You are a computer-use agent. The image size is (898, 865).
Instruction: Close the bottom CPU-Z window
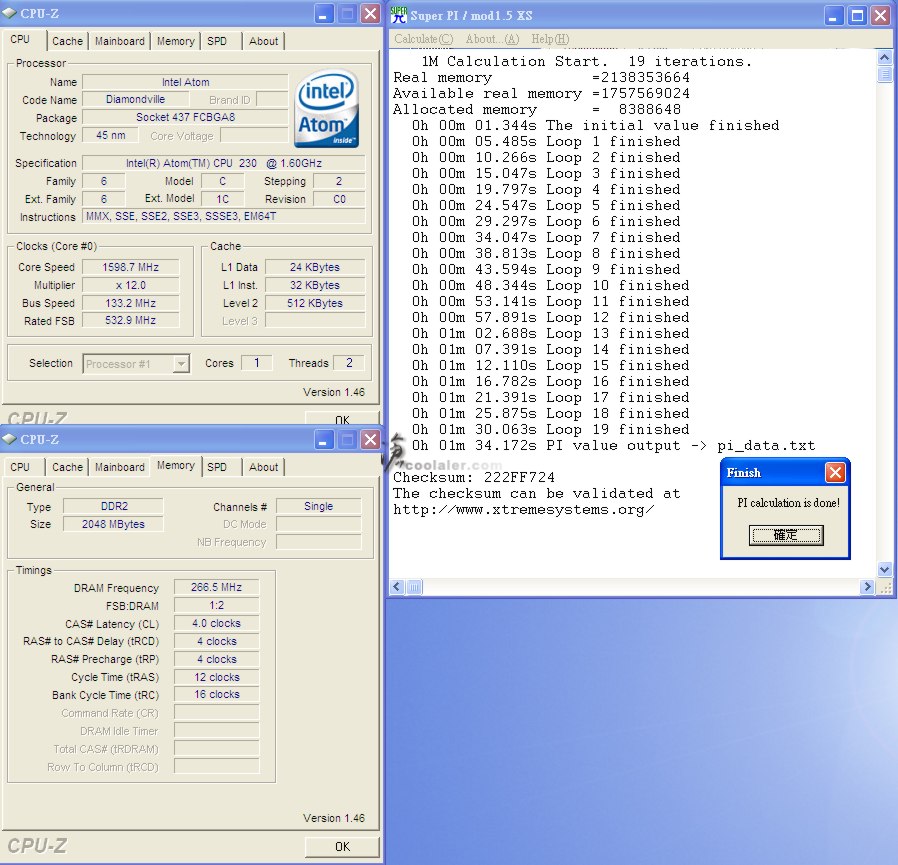point(371,439)
